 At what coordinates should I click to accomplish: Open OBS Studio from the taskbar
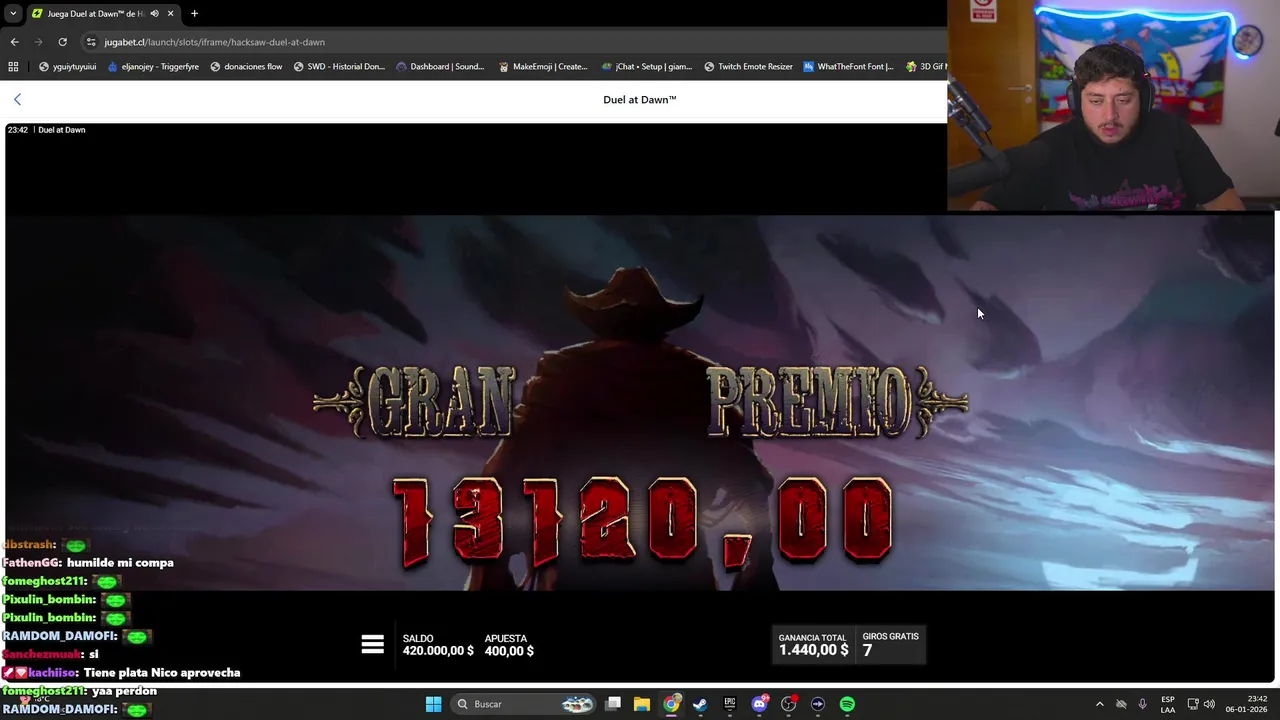(x=788, y=704)
